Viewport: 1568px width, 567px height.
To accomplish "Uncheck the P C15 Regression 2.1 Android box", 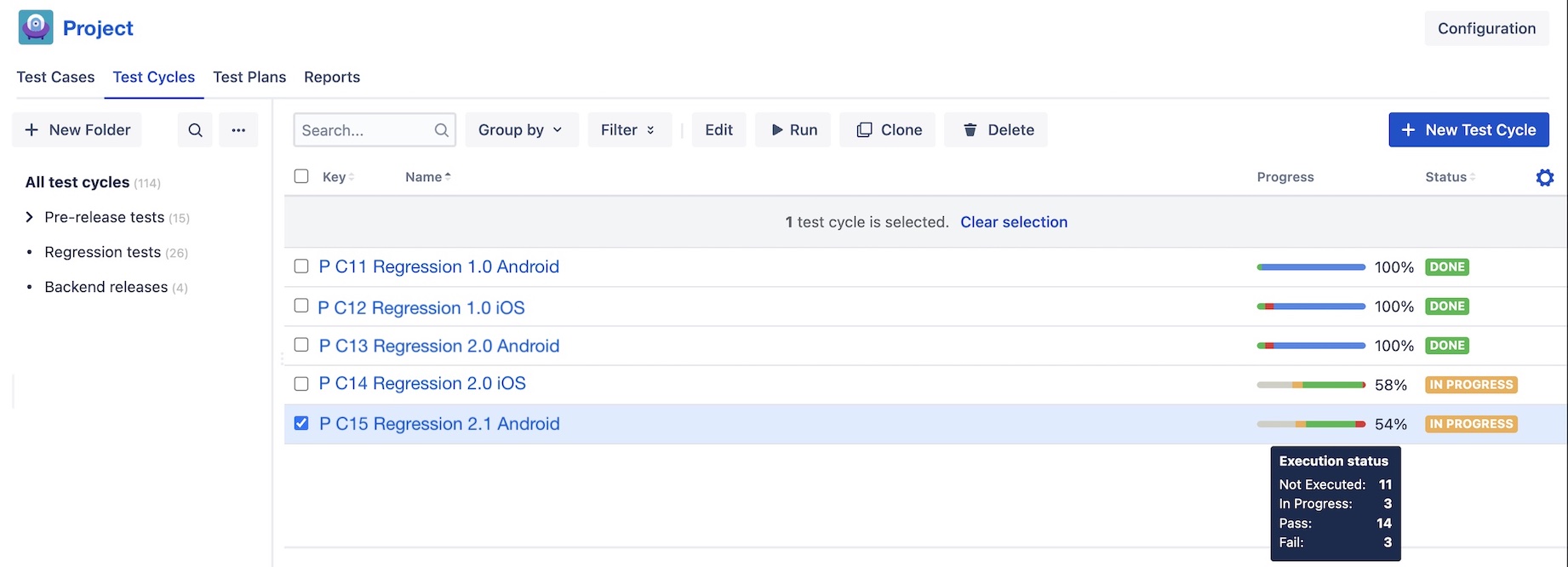I will [301, 423].
